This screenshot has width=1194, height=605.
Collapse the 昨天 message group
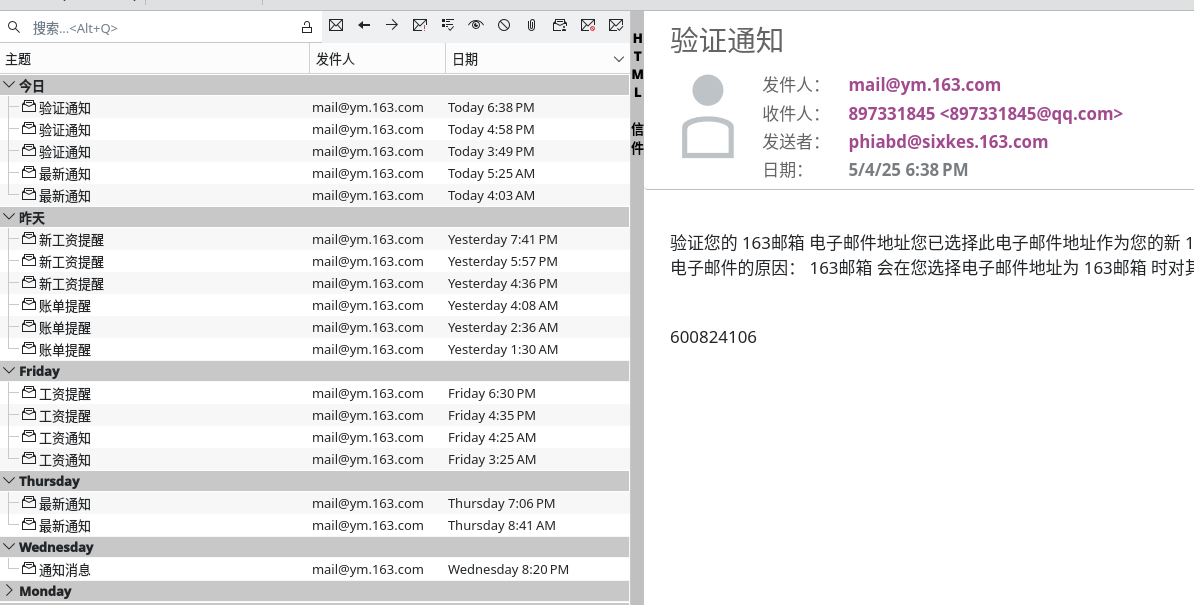tap(9, 218)
